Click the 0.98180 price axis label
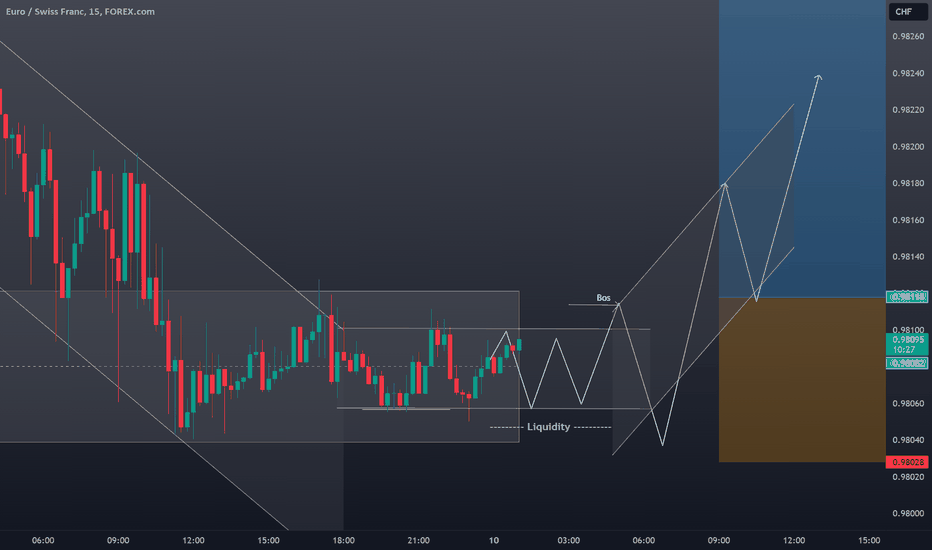 pyautogui.click(x=908, y=183)
